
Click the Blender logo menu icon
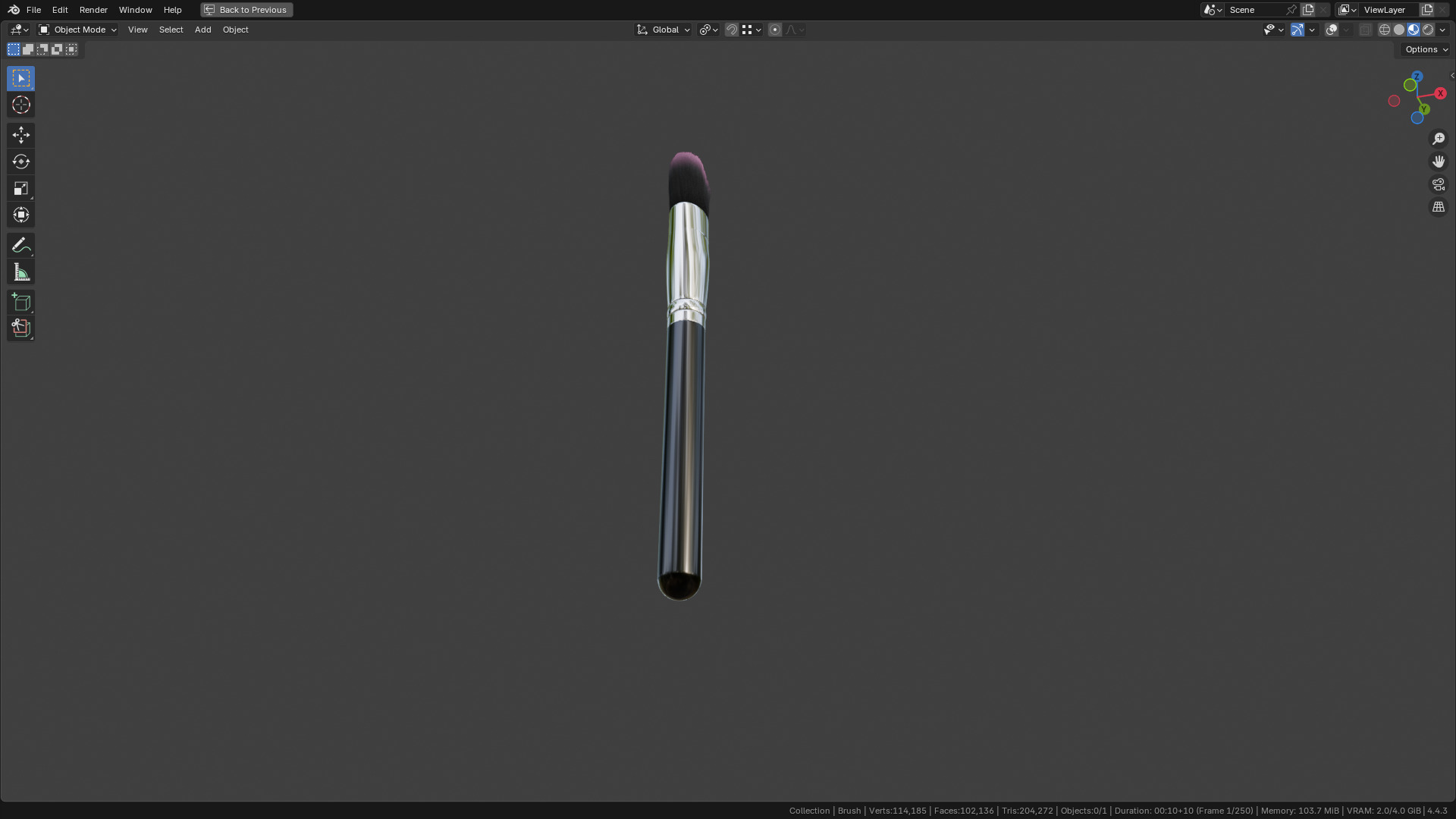(14, 10)
